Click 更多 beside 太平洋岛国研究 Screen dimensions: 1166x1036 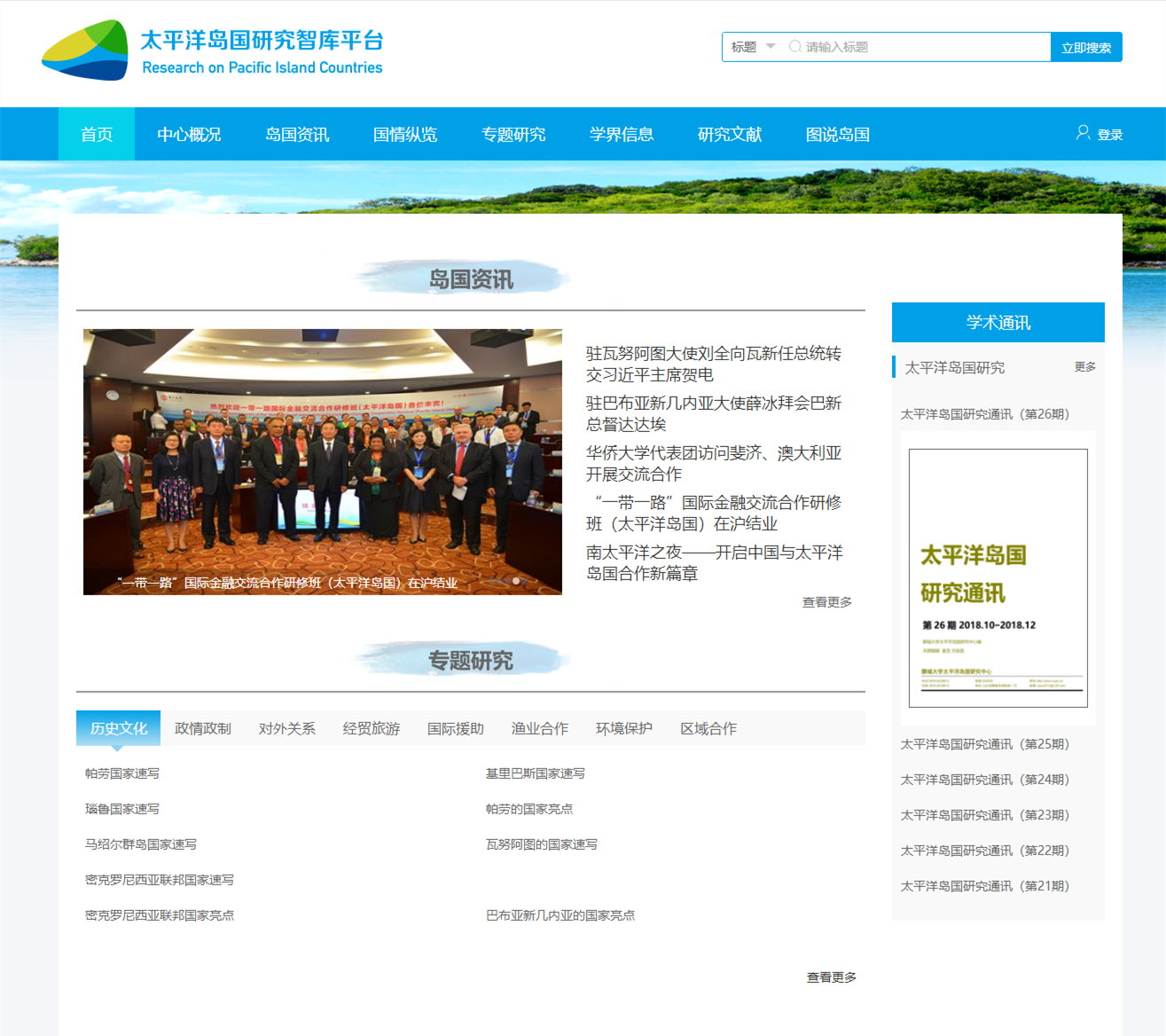(1084, 367)
